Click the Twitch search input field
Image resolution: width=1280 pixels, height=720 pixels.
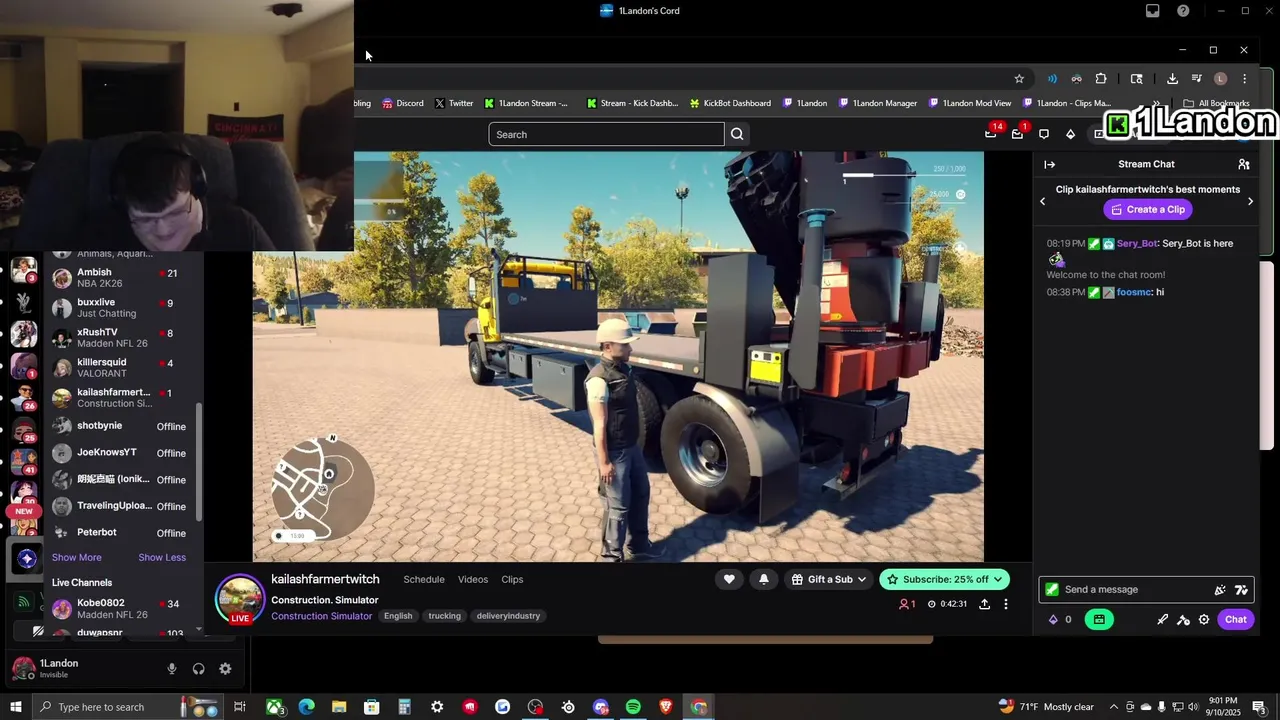click(606, 134)
